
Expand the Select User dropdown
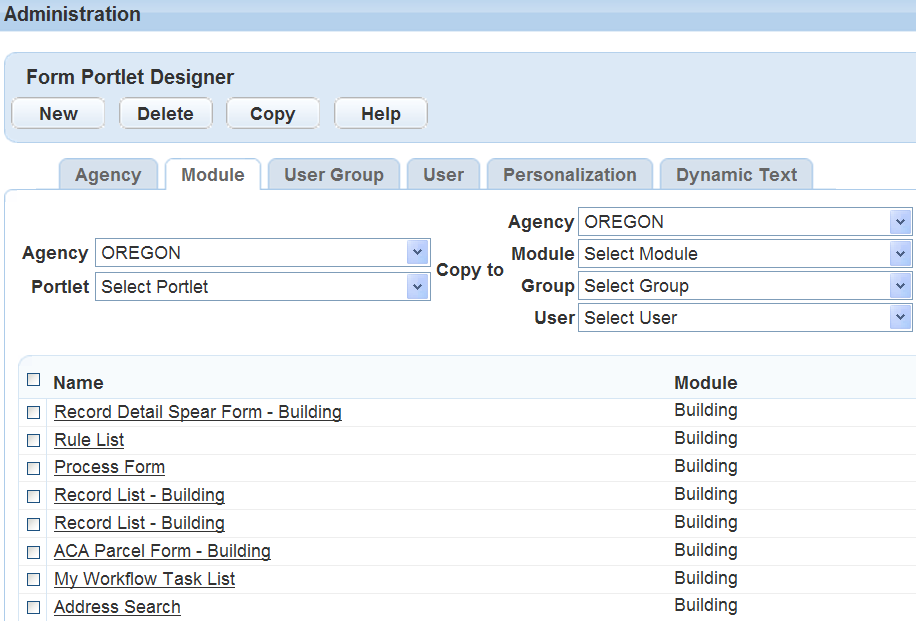[901, 318]
